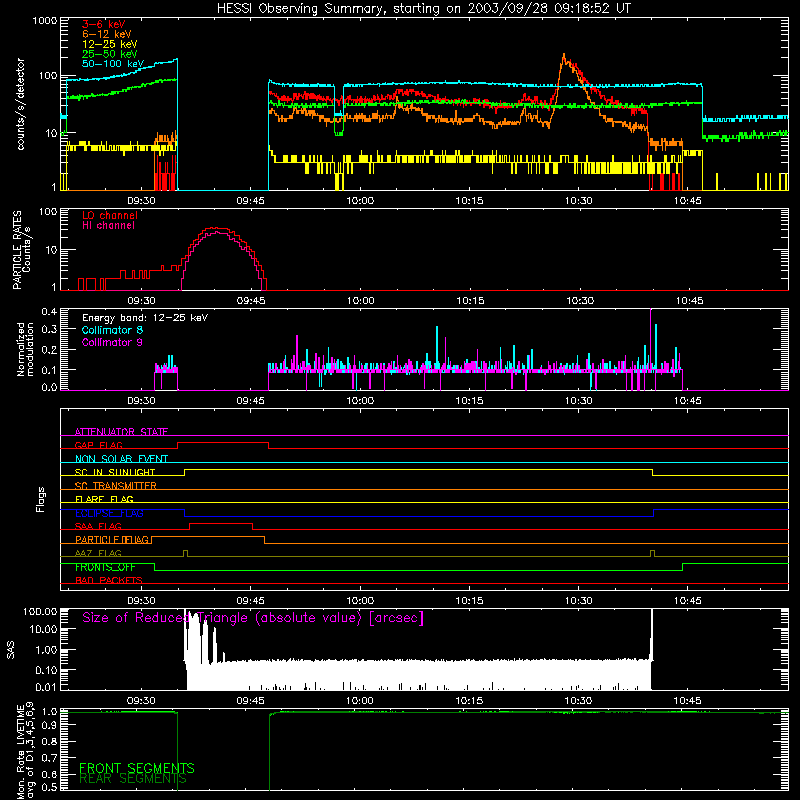
Task: Click the 'Energy band: 12-25 keV' label
Action: pos(145,318)
